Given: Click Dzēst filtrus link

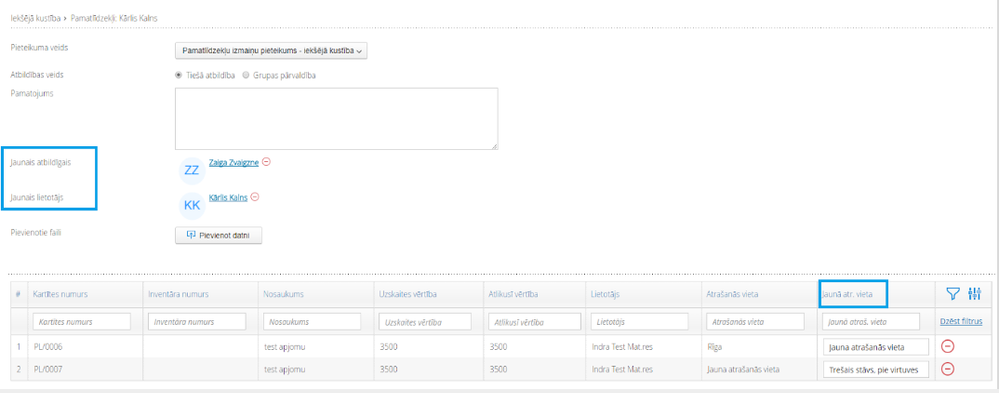Looking at the screenshot, I should pyautogui.click(x=961, y=322).
